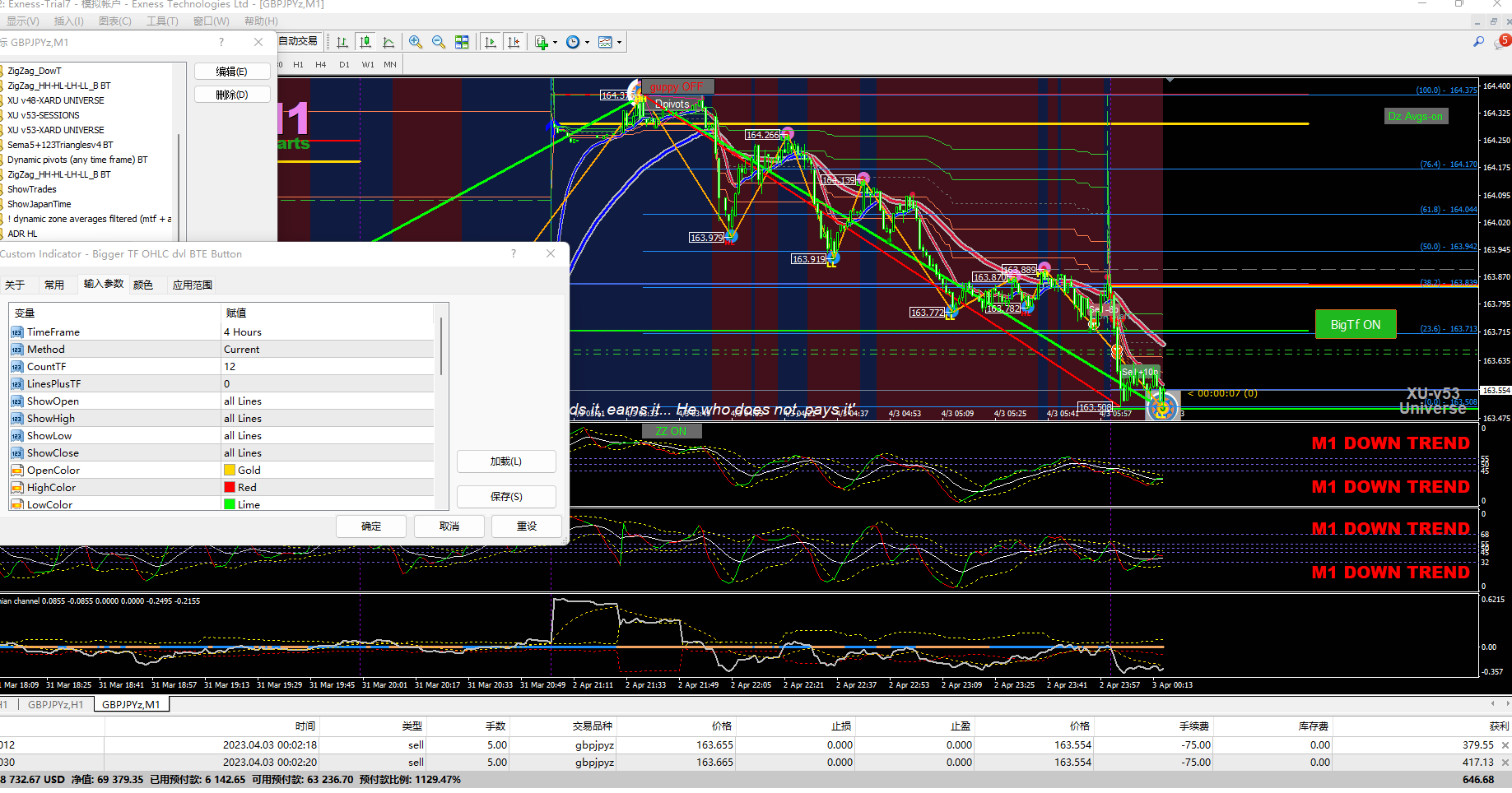1512x793 pixels.
Task: Toggle chart auto scroll icon
Action: click(x=491, y=42)
